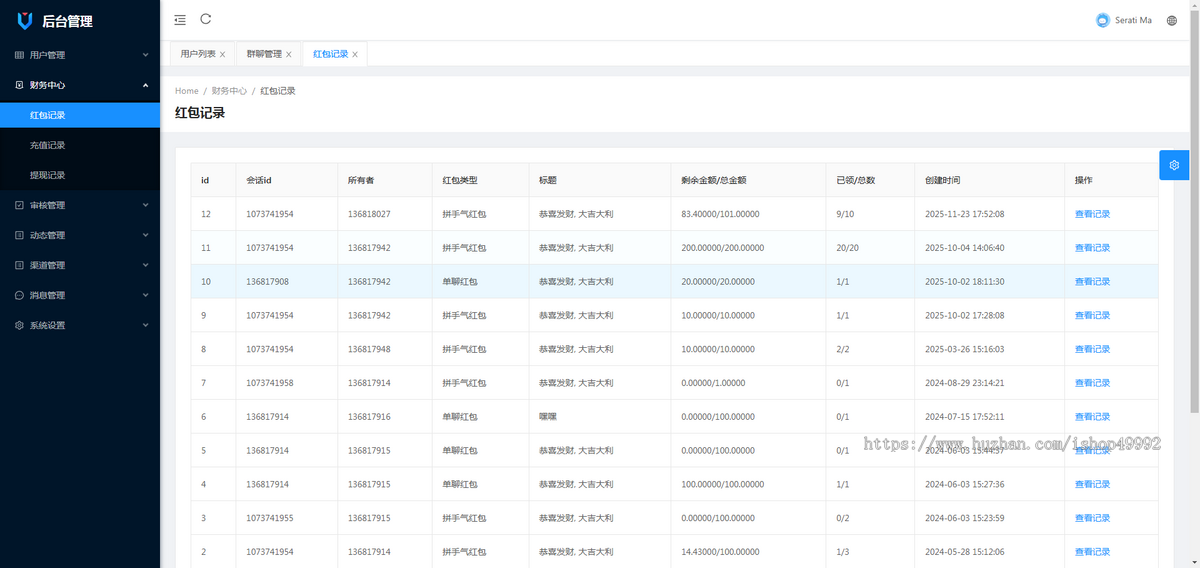Screen dimensions: 1200x568
Task: Click the 系统设置 gear icon
Action: point(19,325)
